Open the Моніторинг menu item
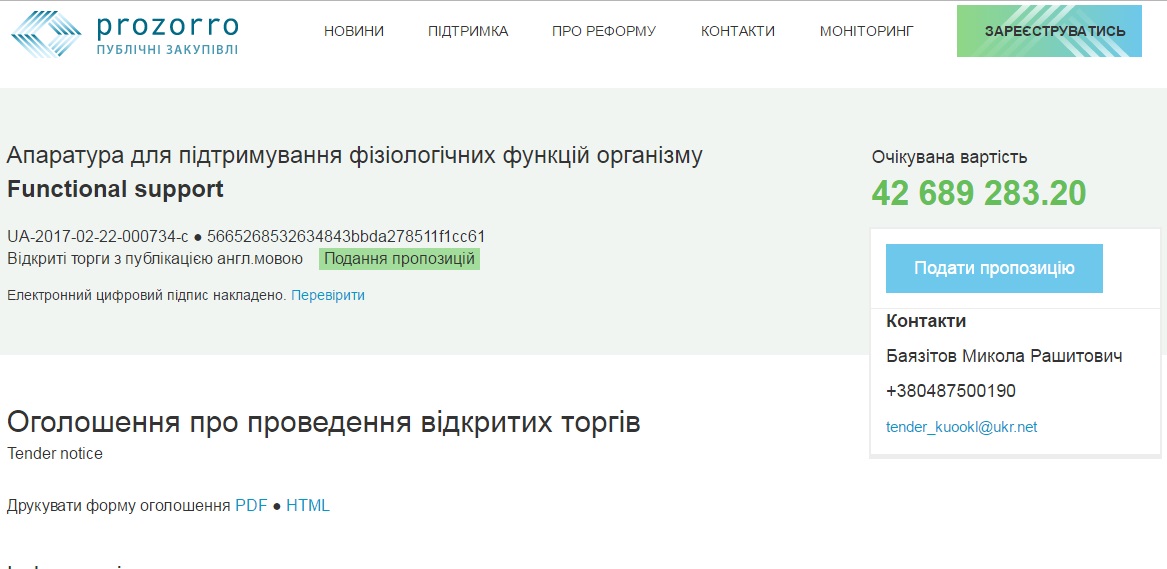This screenshot has height=569, width=1167. click(x=867, y=31)
